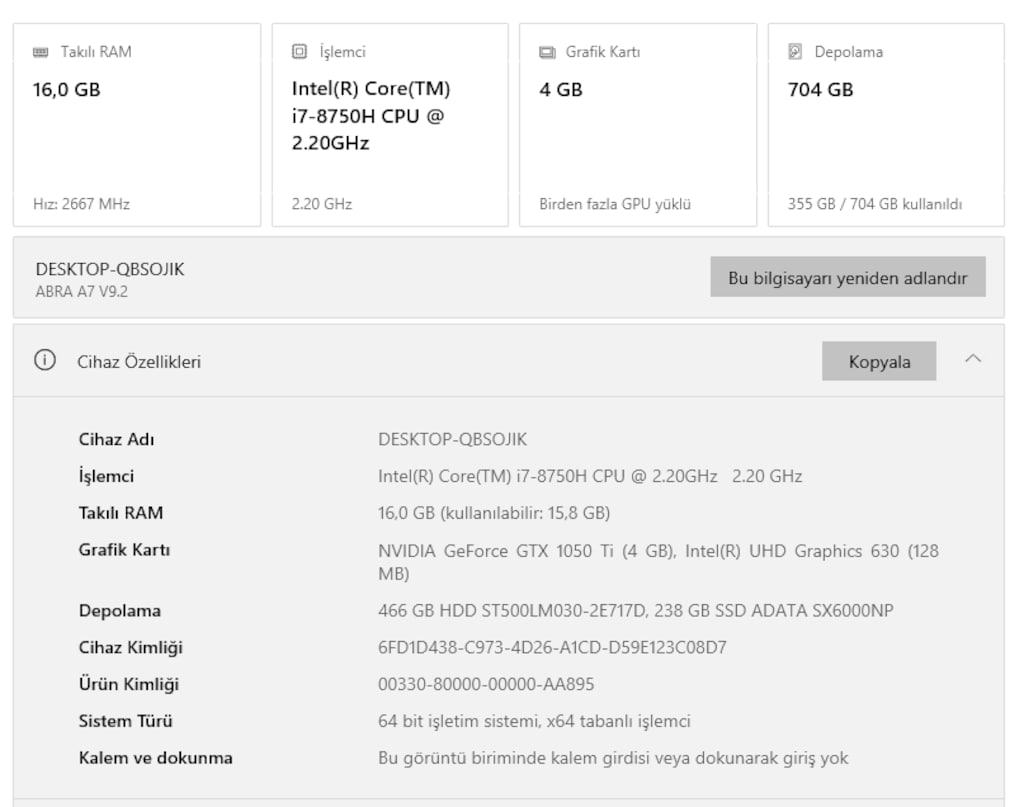Click the Ürün Kimliği label
Screen dimensions: 1024x807
coord(129,684)
